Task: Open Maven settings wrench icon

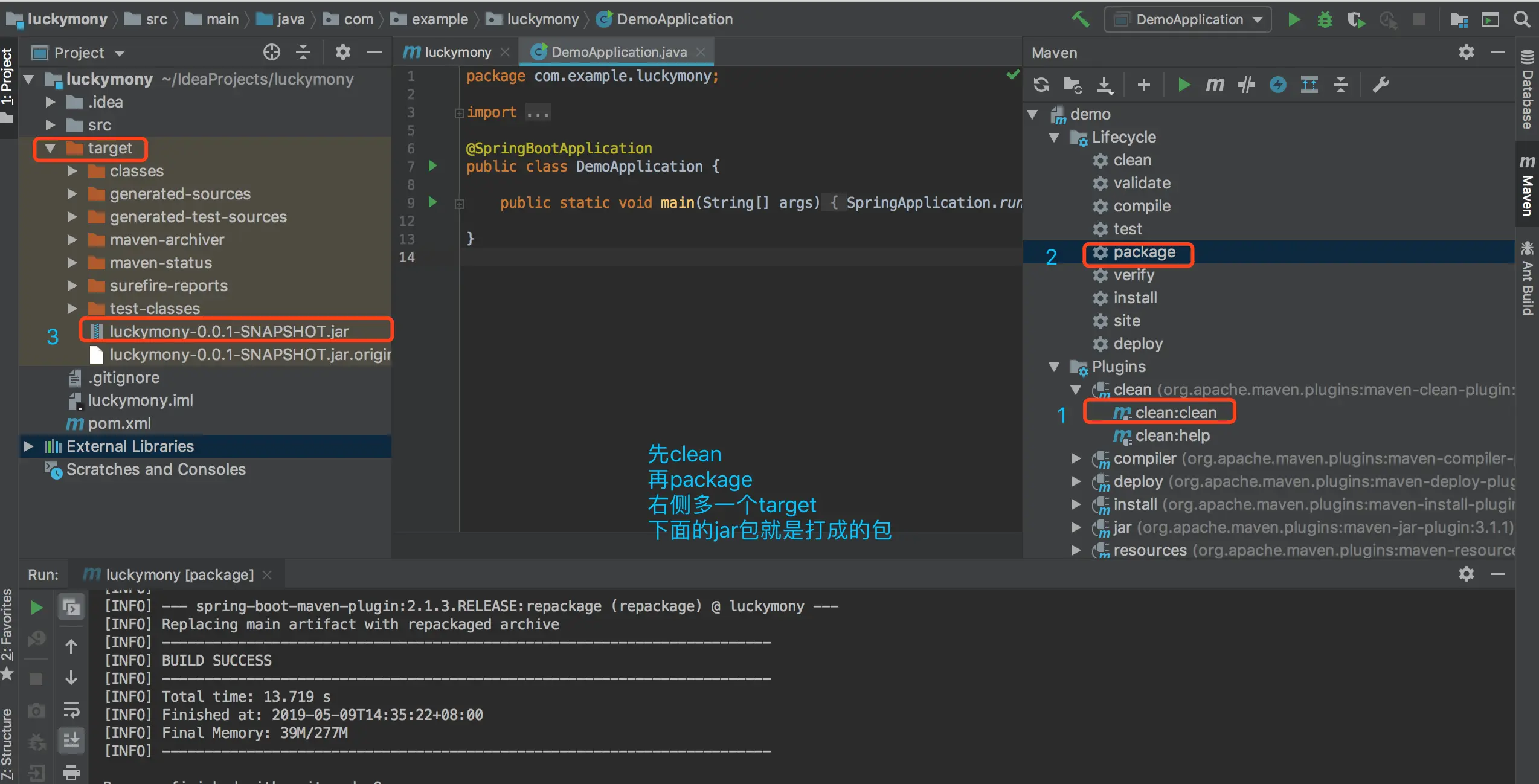Action: click(x=1381, y=85)
